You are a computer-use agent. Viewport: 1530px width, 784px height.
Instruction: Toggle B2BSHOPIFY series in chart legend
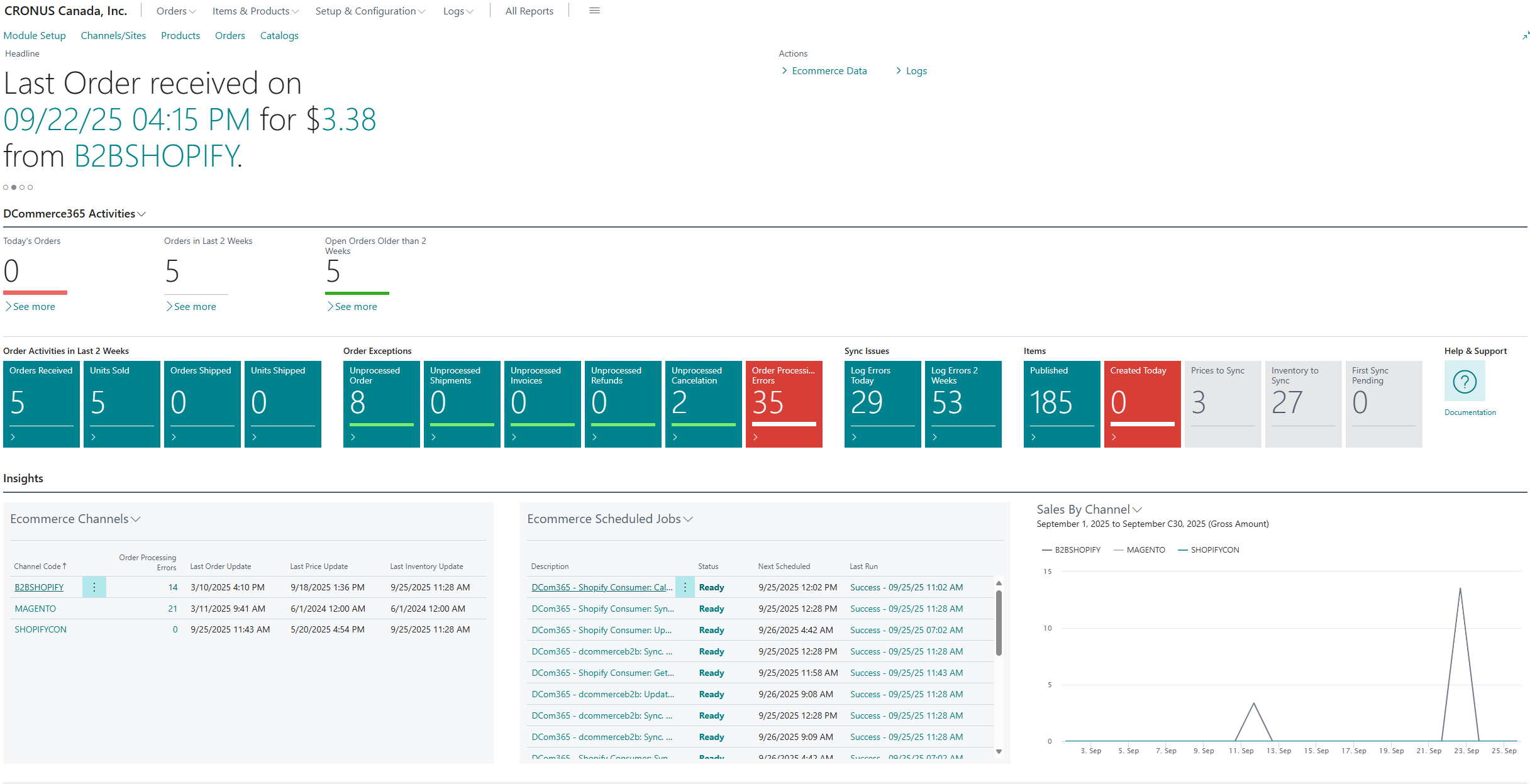click(x=1072, y=549)
